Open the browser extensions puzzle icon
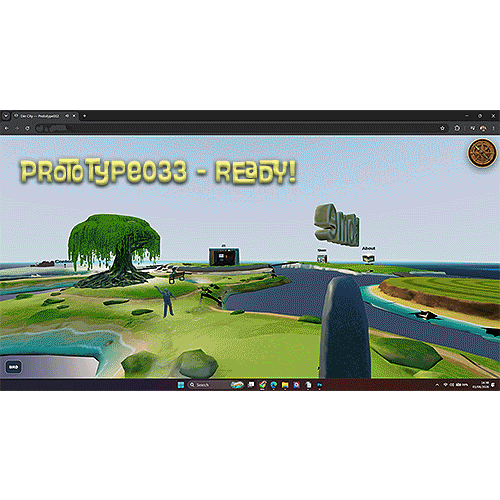 [457, 128]
